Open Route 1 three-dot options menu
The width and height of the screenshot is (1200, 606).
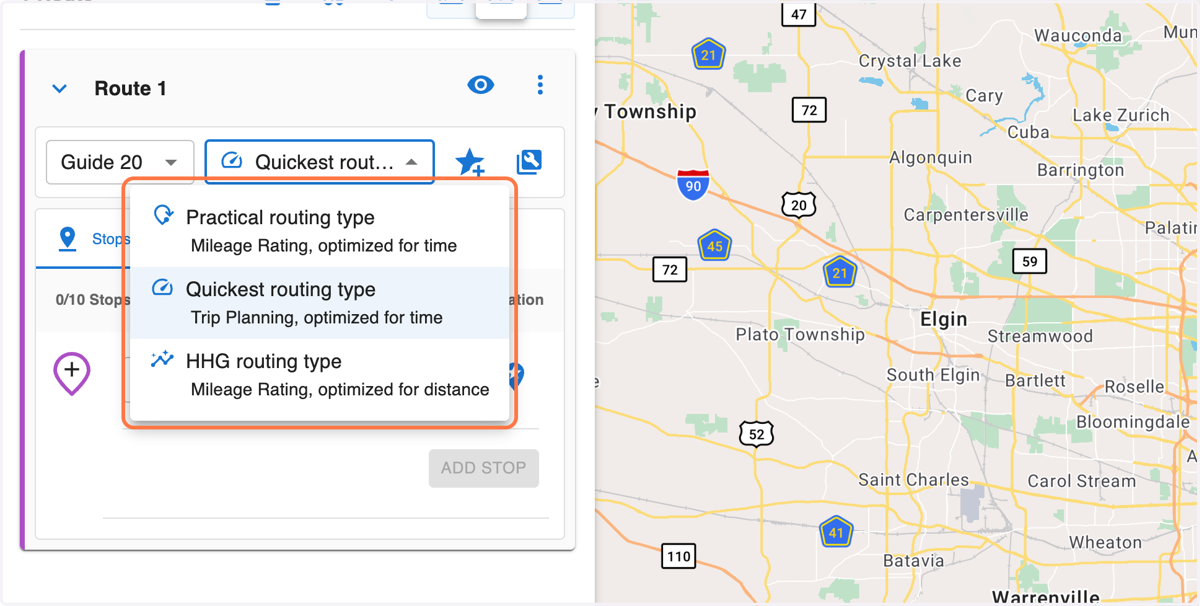click(x=540, y=85)
